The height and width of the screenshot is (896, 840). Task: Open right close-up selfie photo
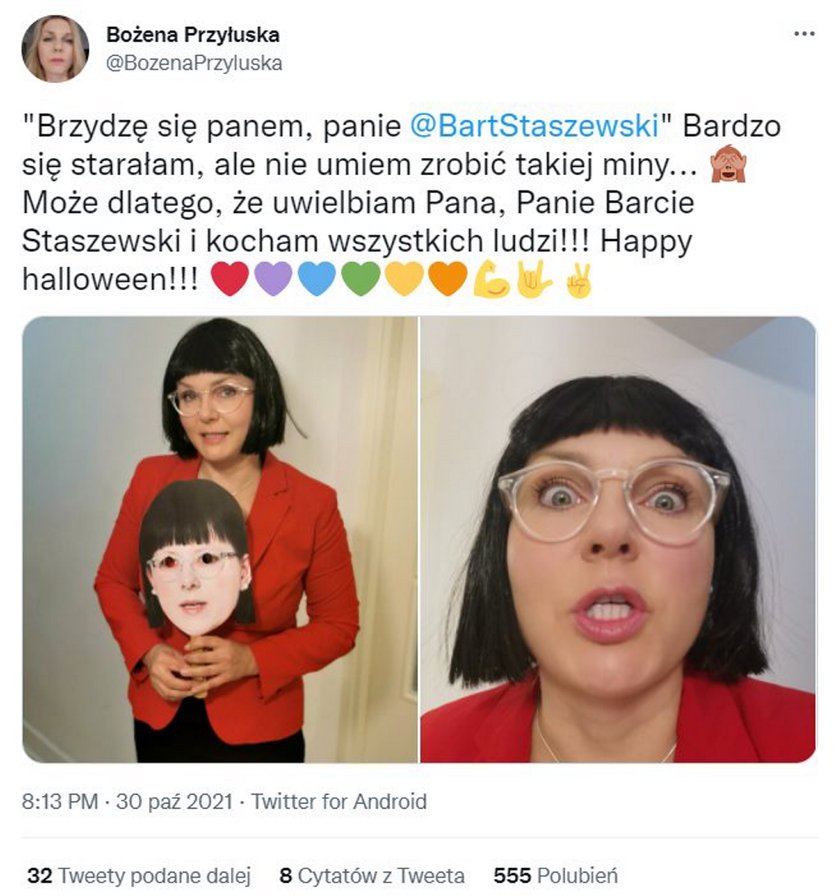point(618,539)
